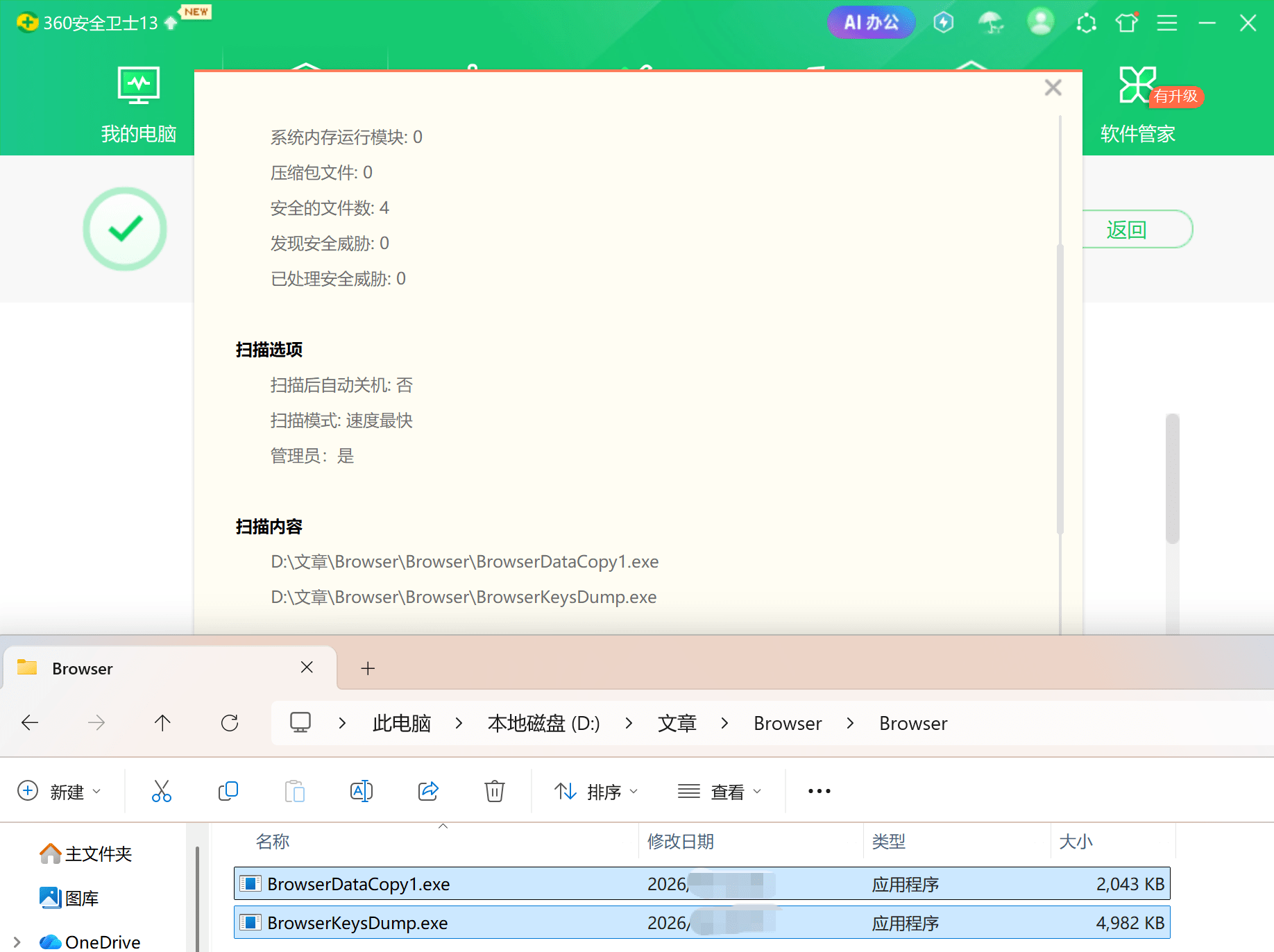Open the skin shirt icon
The image size is (1274, 952).
click(x=1127, y=23)
